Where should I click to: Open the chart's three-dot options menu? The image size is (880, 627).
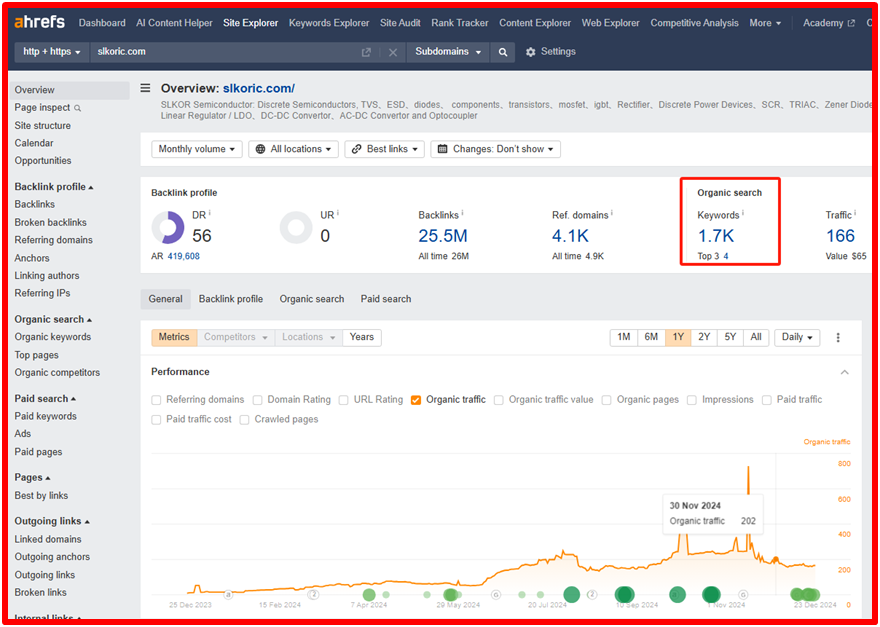(x=838, y=337)
